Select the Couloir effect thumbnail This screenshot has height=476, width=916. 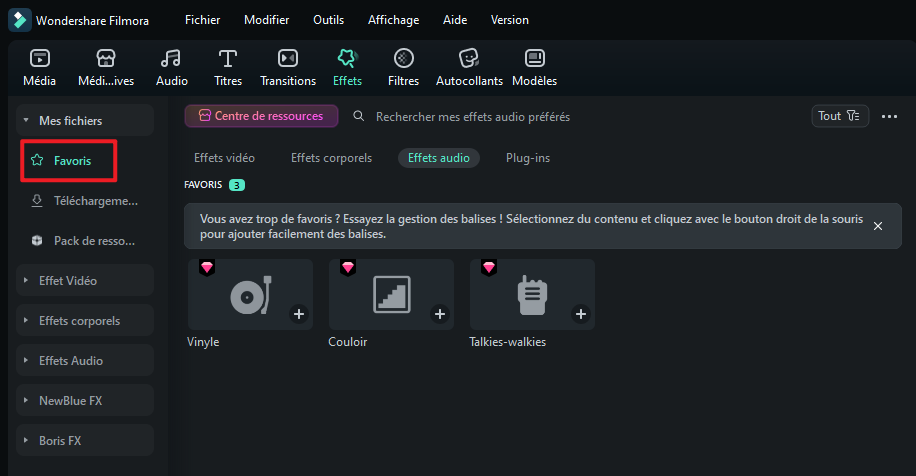pos(391,294)
